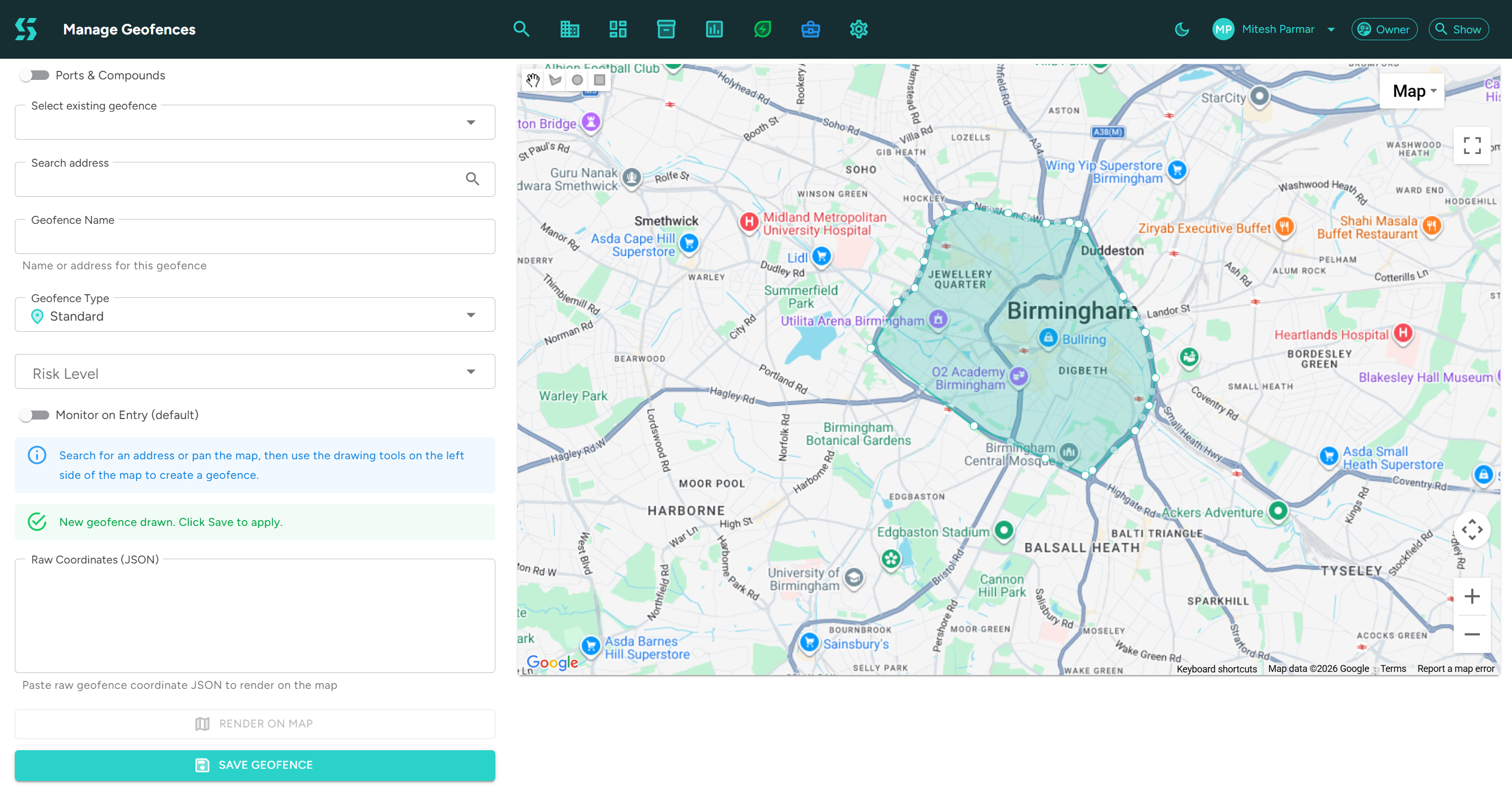Click the app logo in header
Image resolution: width=1512 pixels, height=792 pixels.
26,29
